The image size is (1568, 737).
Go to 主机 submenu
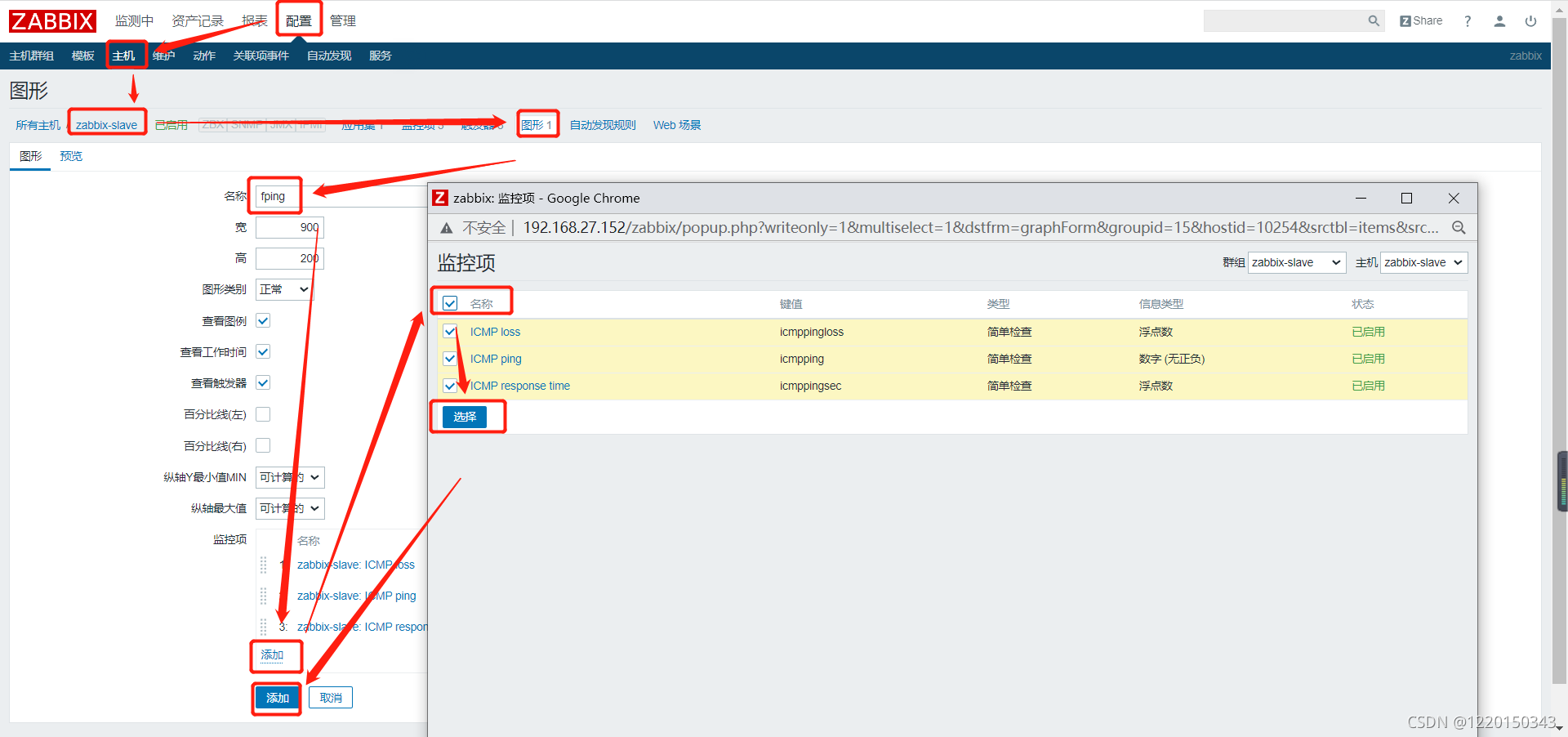point(124,56)
